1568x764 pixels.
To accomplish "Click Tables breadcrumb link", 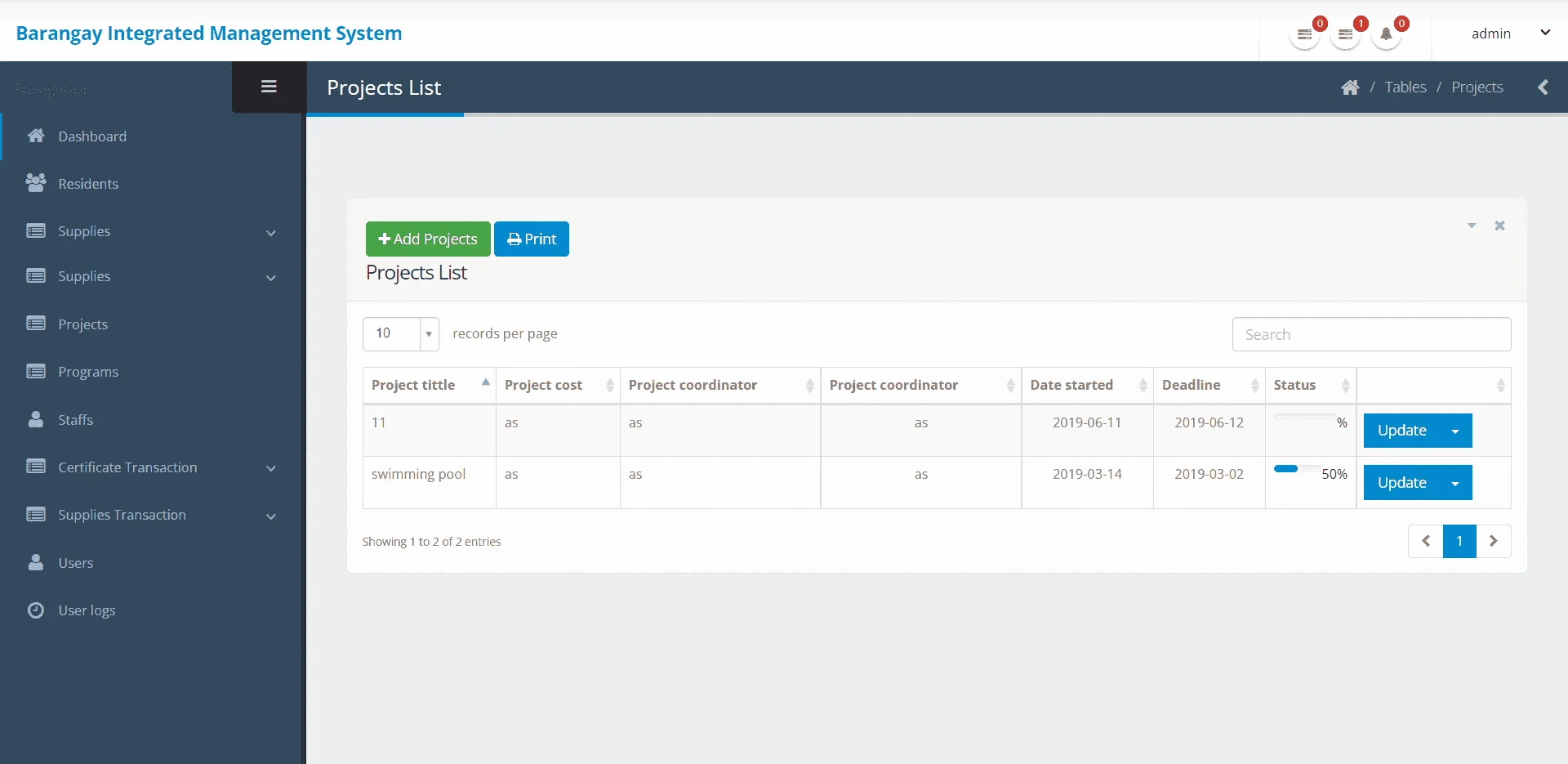I will [1405, 87].
